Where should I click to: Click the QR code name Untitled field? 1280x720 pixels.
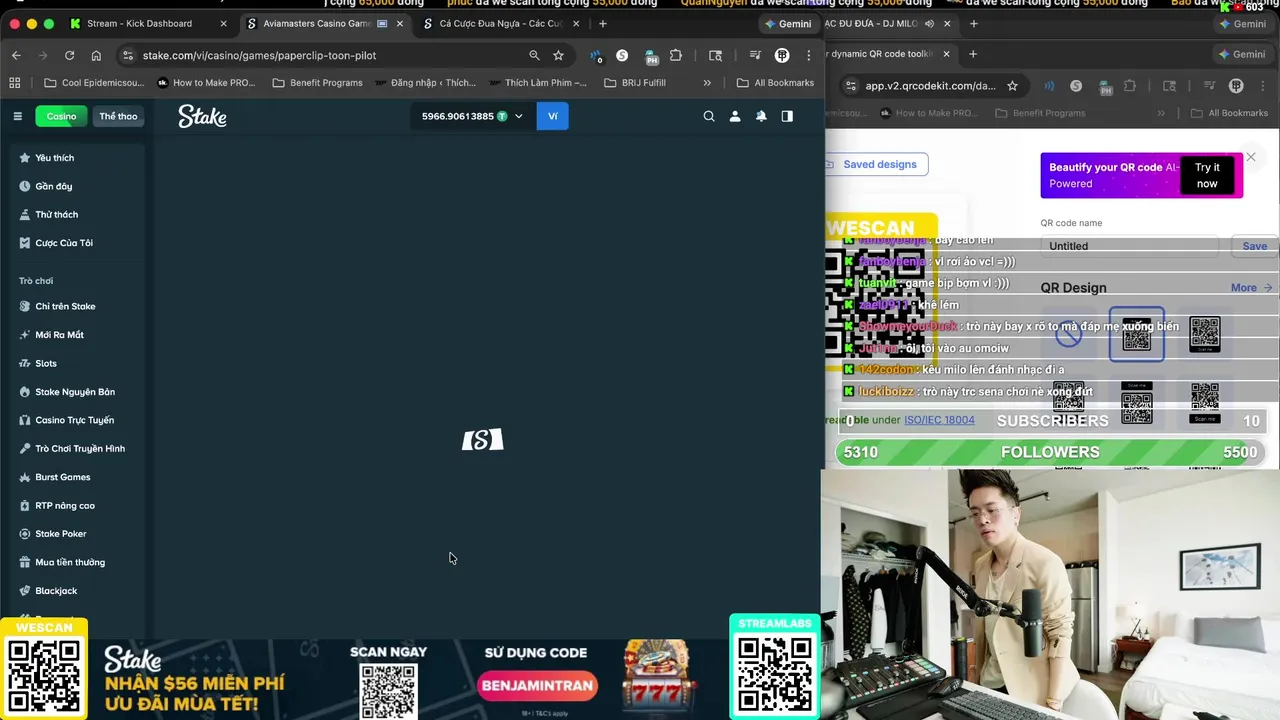tap(1129, 246)
